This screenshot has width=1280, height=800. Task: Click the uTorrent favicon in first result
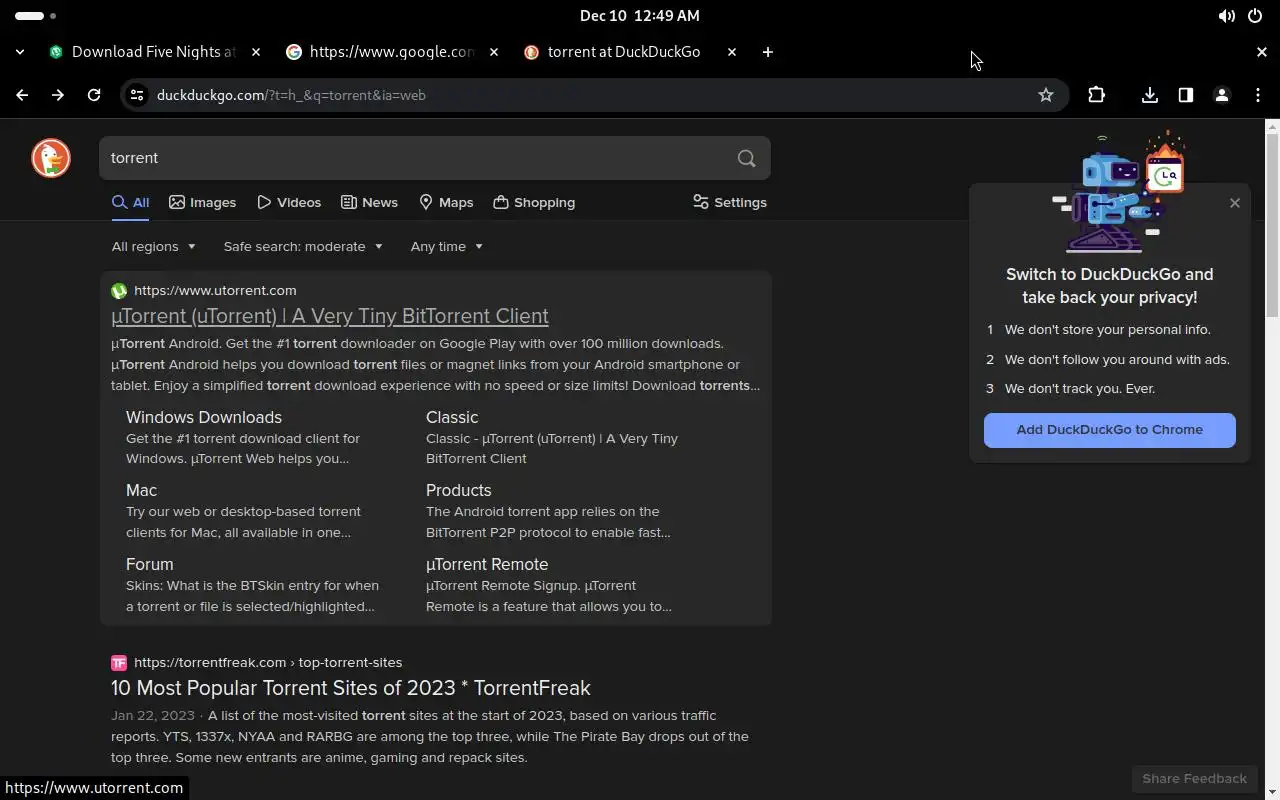(119, 291)
